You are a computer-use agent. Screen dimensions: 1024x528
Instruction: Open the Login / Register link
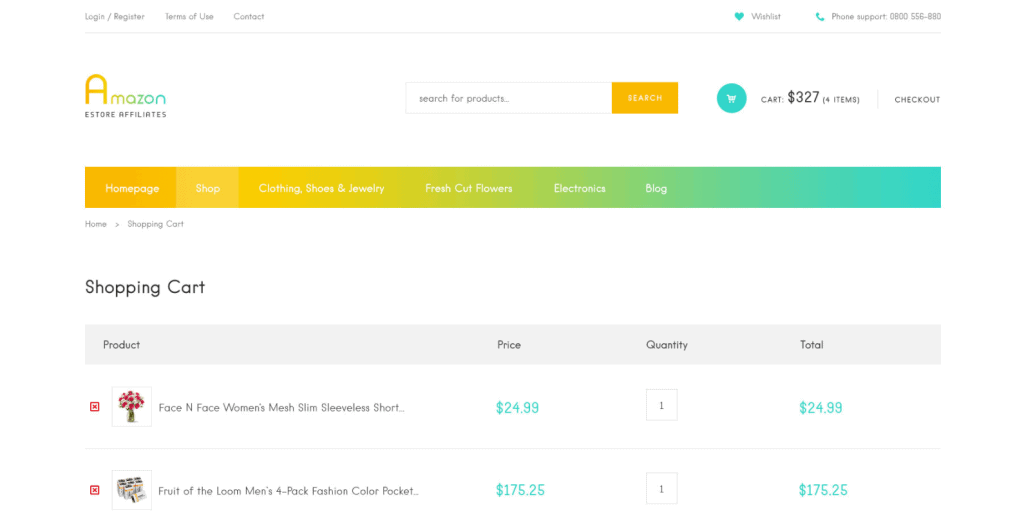(115, 16)
